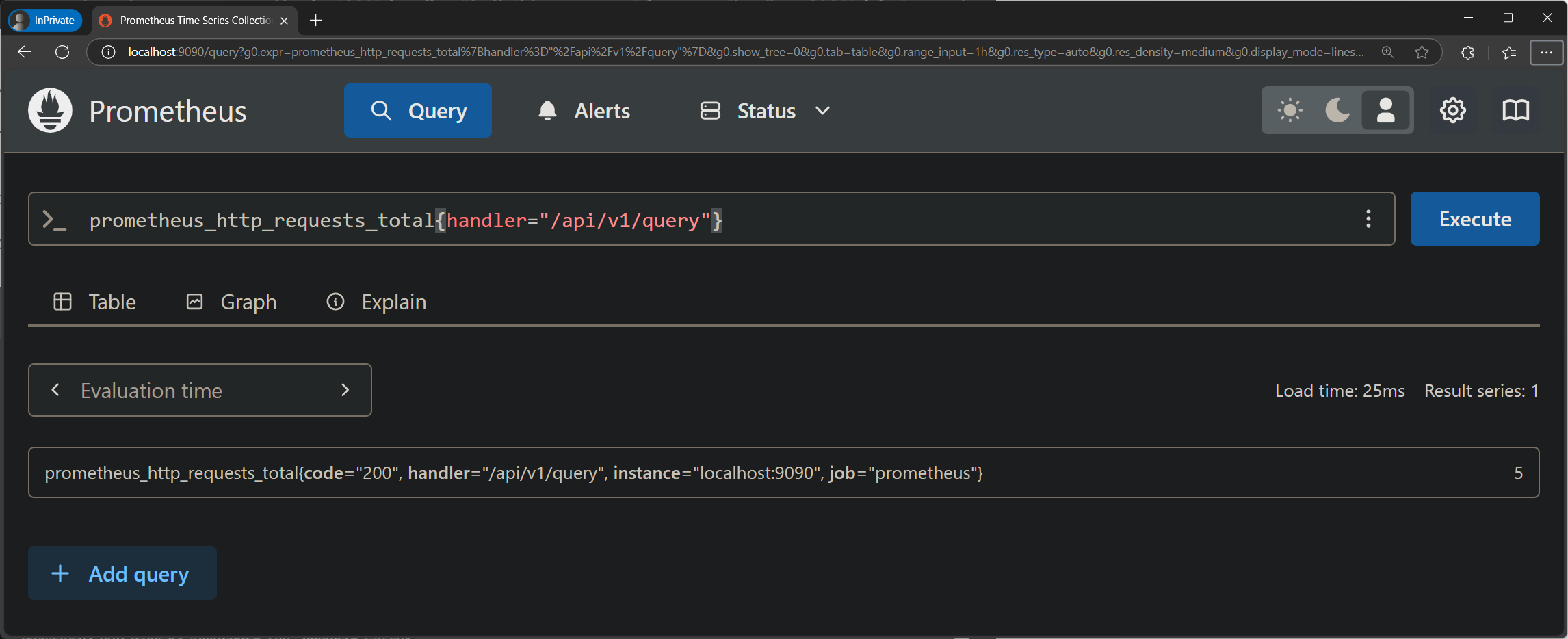This screenshot has height=639, width=1568.
Task: Click the Evaluation time input
Action: (200, 390)
